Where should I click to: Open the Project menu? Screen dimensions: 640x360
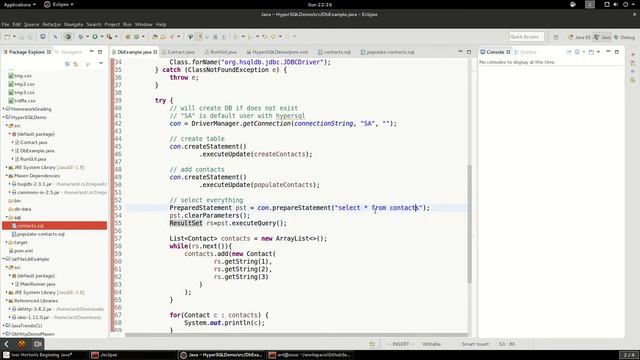click(112, 24)
